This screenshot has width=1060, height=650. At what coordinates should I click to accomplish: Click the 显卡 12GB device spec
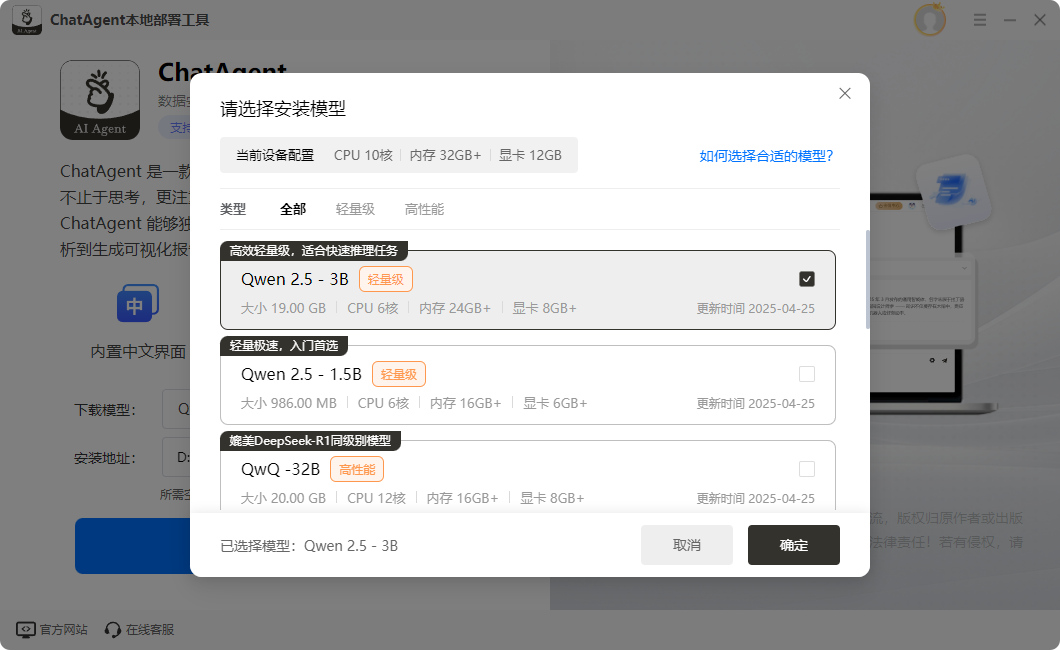530,155
